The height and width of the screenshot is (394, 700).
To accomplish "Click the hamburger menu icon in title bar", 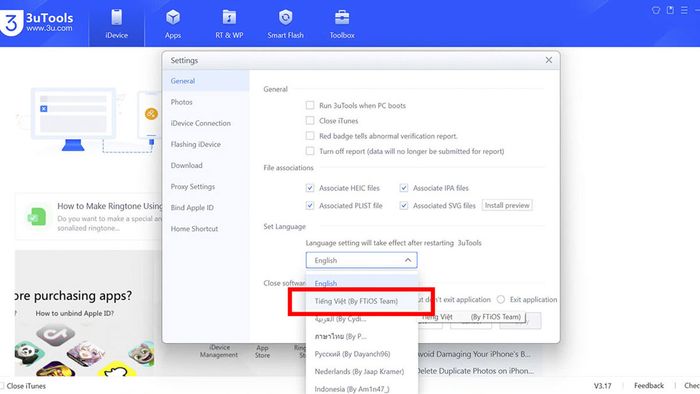I will pos(684,10).
